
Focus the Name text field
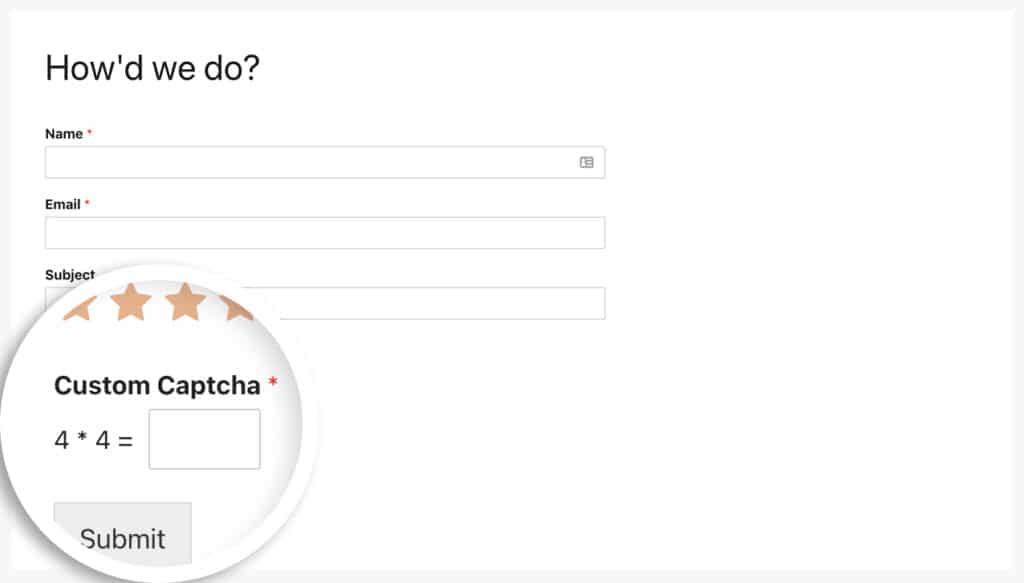pos(325,162)
